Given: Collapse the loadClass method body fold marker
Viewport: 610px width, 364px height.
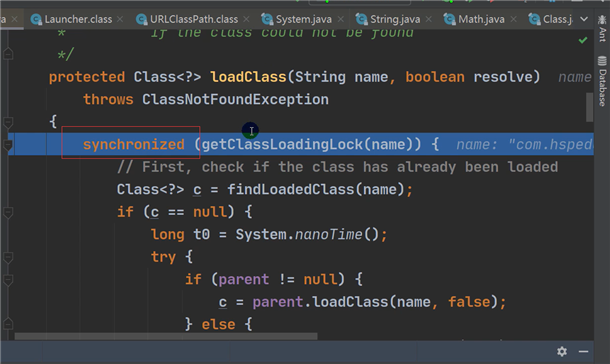Looking at the screenshot, I should click(x=8, y=122).
